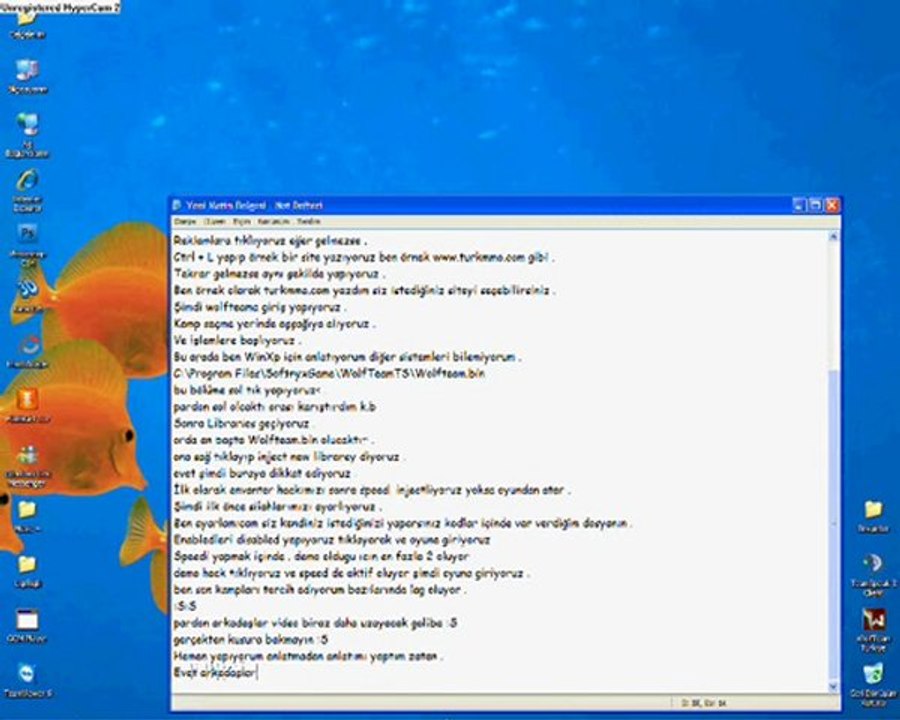
Task: Click the line starting 'Ctrl + L yapıp'
Action: point(363,257)
